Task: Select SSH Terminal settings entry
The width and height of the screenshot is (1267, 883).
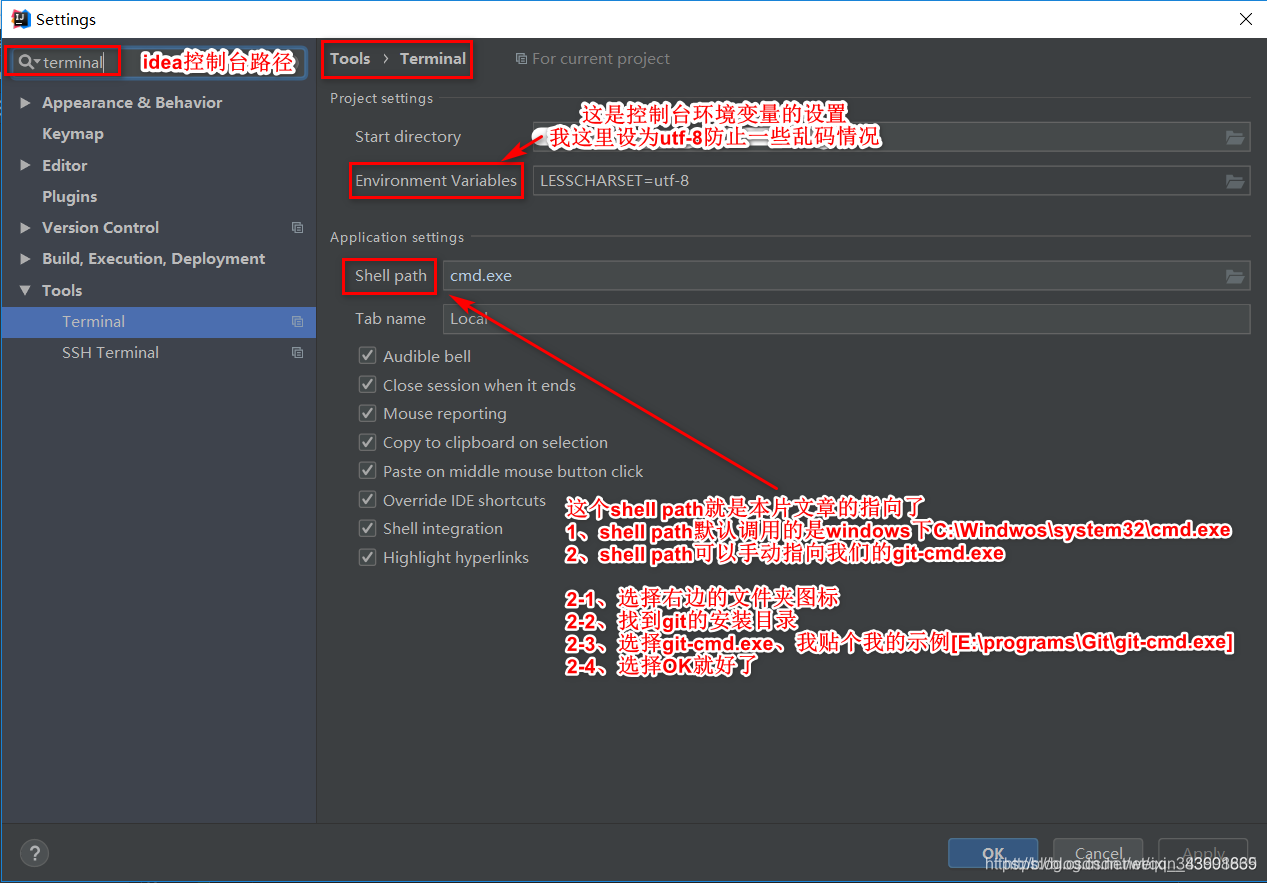Action: click(x=158, y=353)
